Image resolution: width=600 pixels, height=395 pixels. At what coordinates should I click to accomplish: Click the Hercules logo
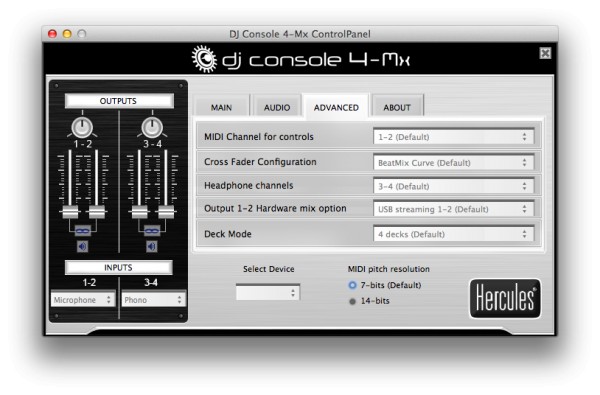(x=505, y=299)
